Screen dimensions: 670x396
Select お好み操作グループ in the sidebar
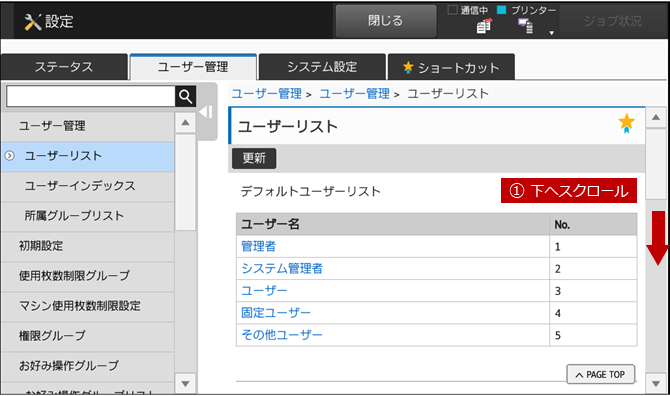click(x=88, y=366)
